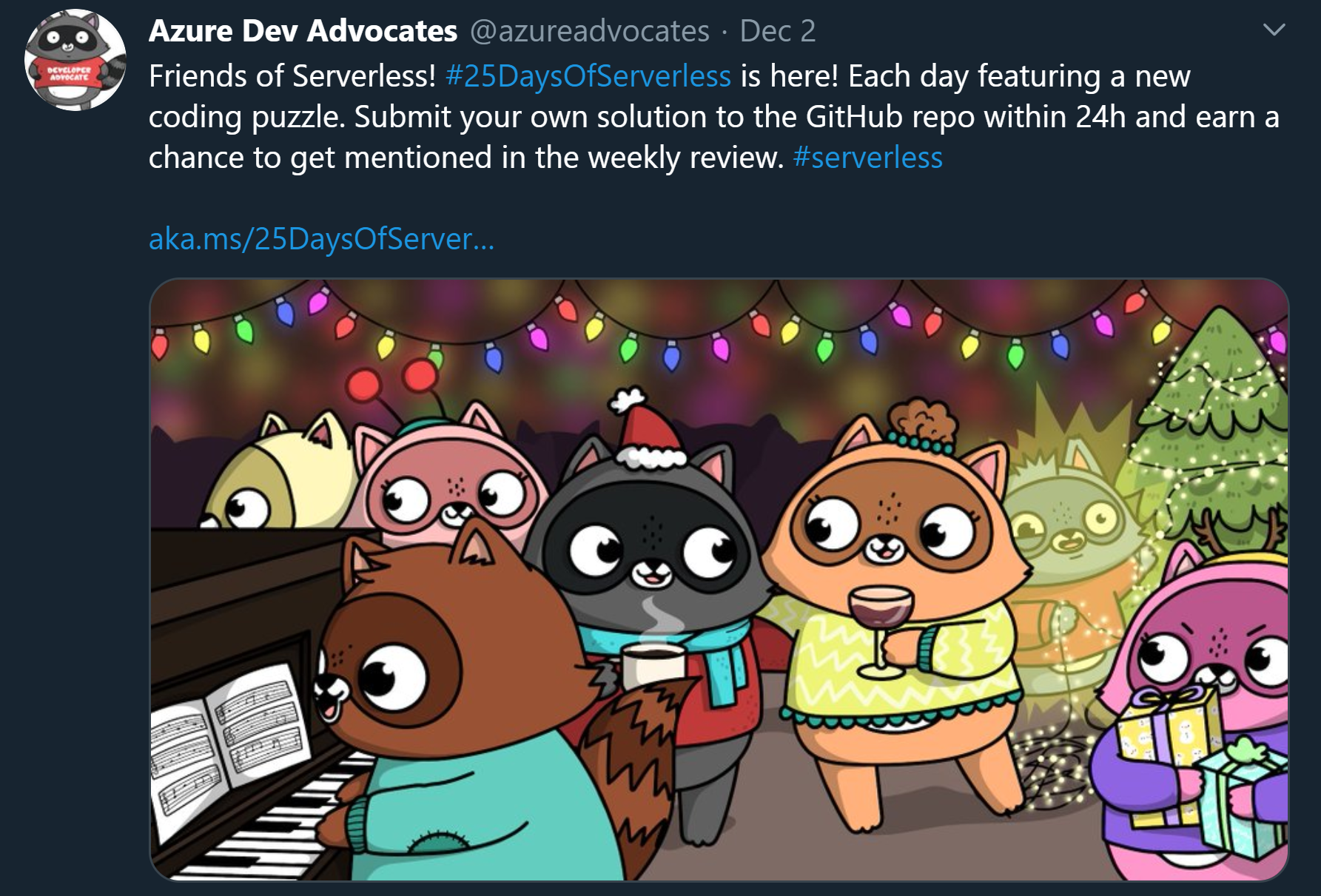Click the Azure Dev Advocates display name
This screenshot has width=1321, height=896.
[303, 31]
